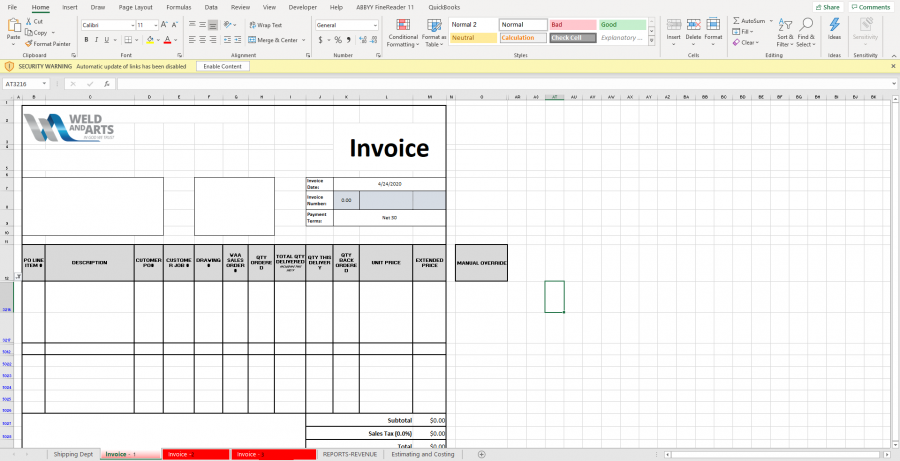
Task: Activate the Format Painter tool
Action: (48, 44)
